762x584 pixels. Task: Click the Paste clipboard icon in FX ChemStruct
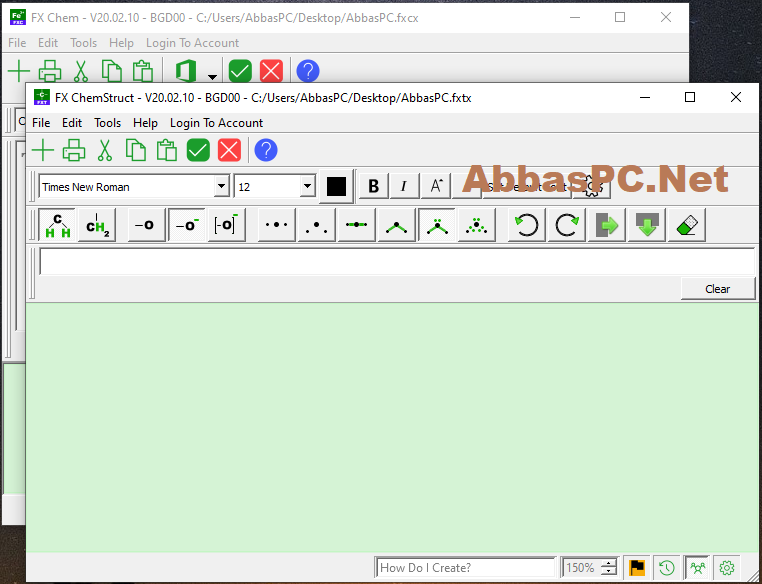click(167, 150)
